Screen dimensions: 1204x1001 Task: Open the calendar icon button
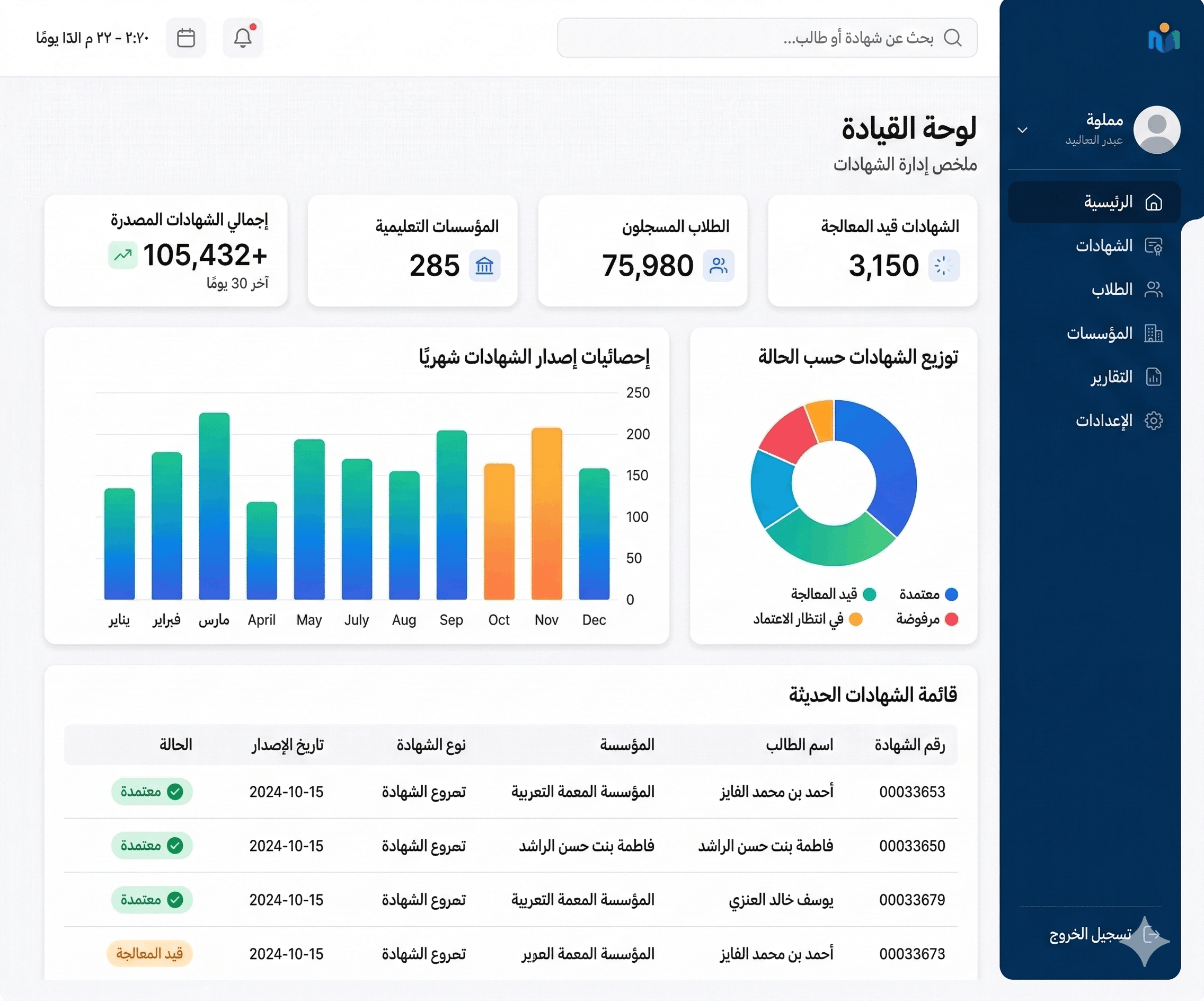186,38
